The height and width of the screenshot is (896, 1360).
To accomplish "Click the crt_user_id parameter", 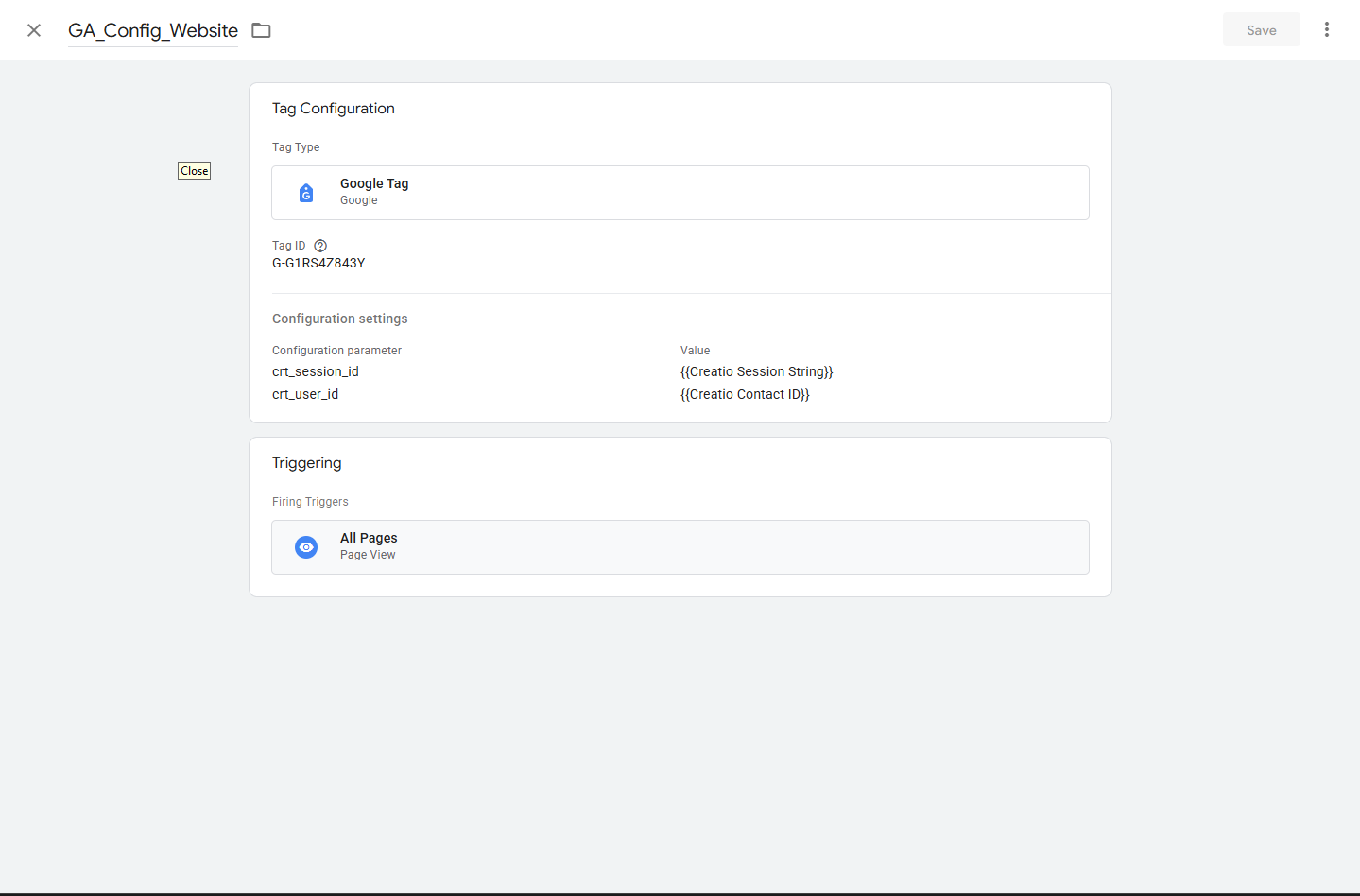I will pos(305,394).
